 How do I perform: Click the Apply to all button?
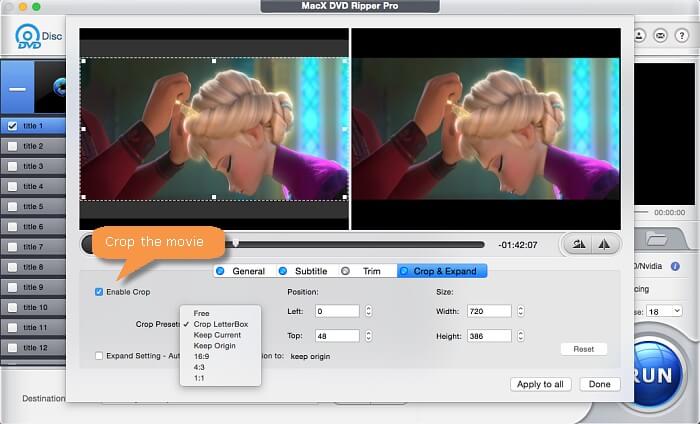[x=542, y=384]
